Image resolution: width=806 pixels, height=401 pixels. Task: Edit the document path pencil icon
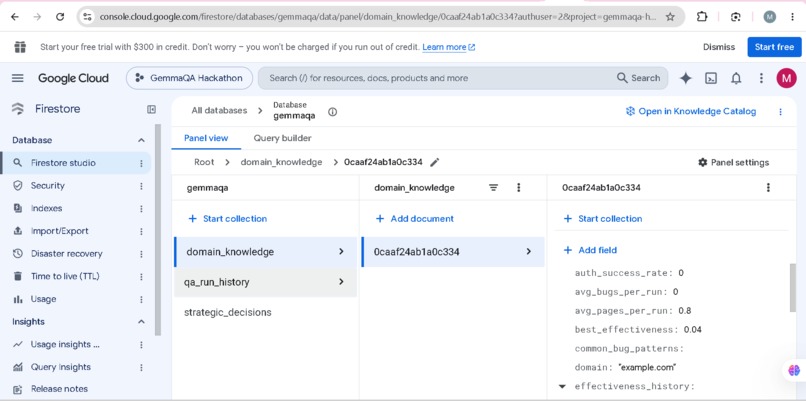[435, 162]
